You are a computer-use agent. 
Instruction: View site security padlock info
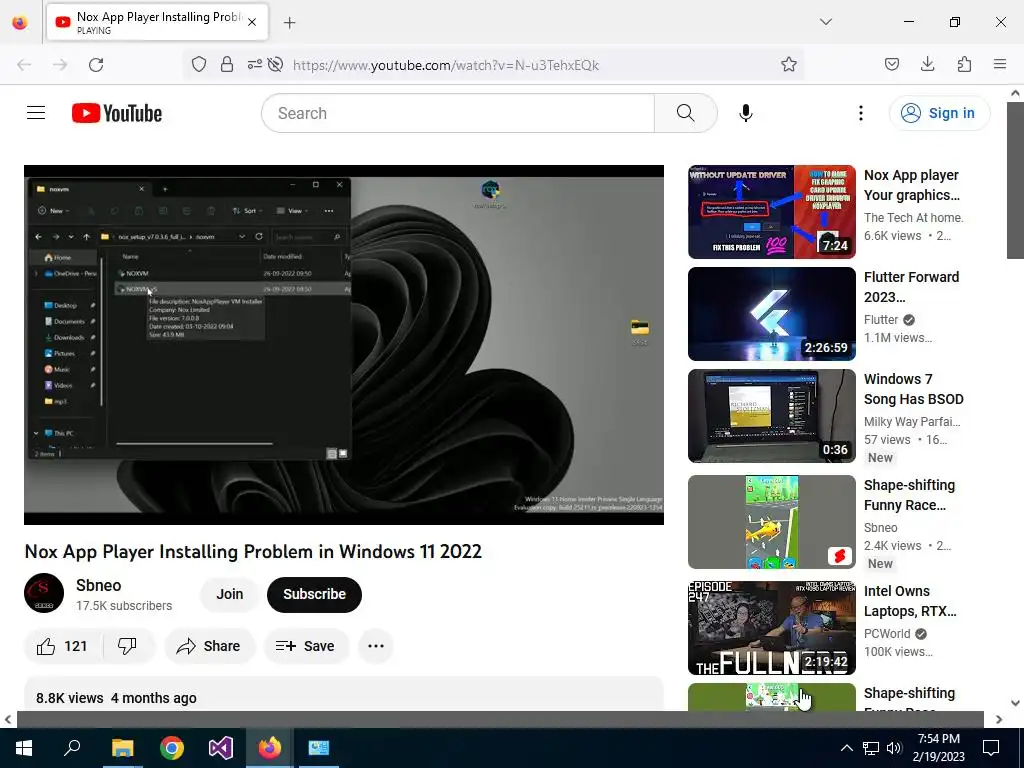tap(227, 65)
